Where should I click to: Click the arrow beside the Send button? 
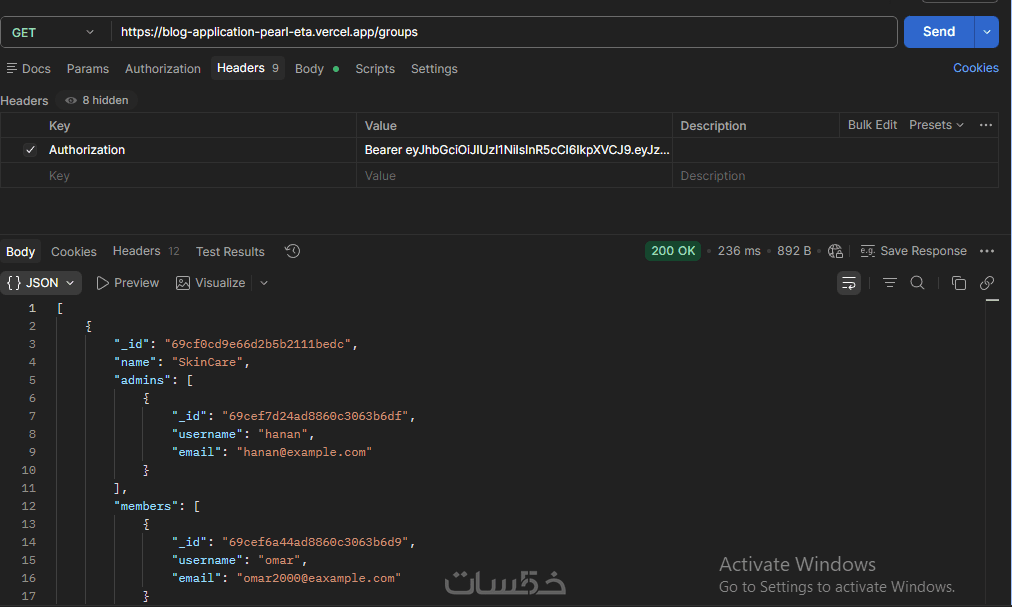(x=987, y=32)
